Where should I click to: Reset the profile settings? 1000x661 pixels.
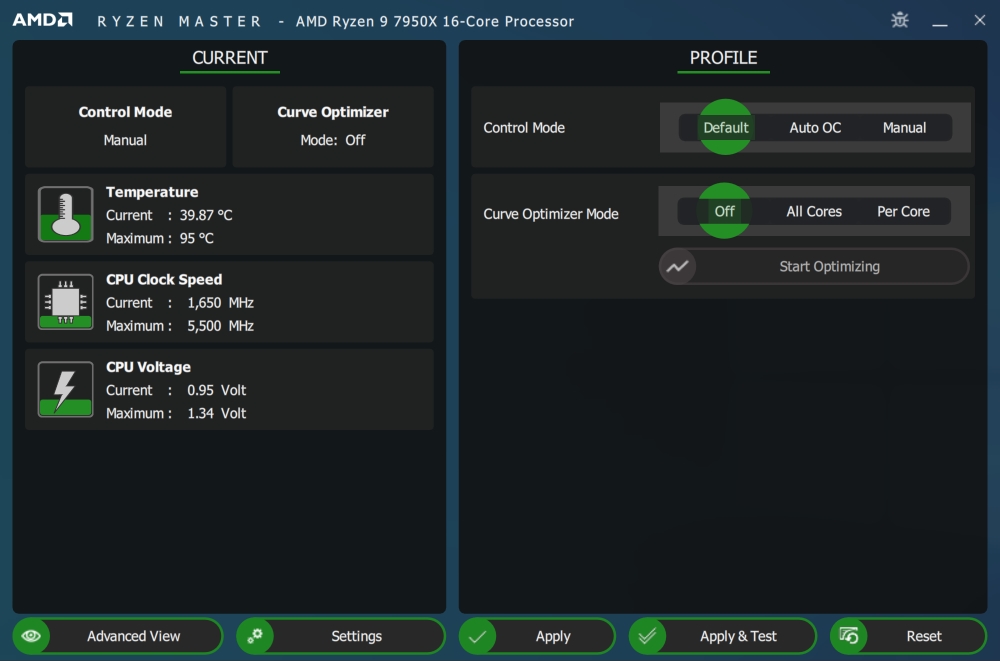pyautogui.click(x=909, y=636)
